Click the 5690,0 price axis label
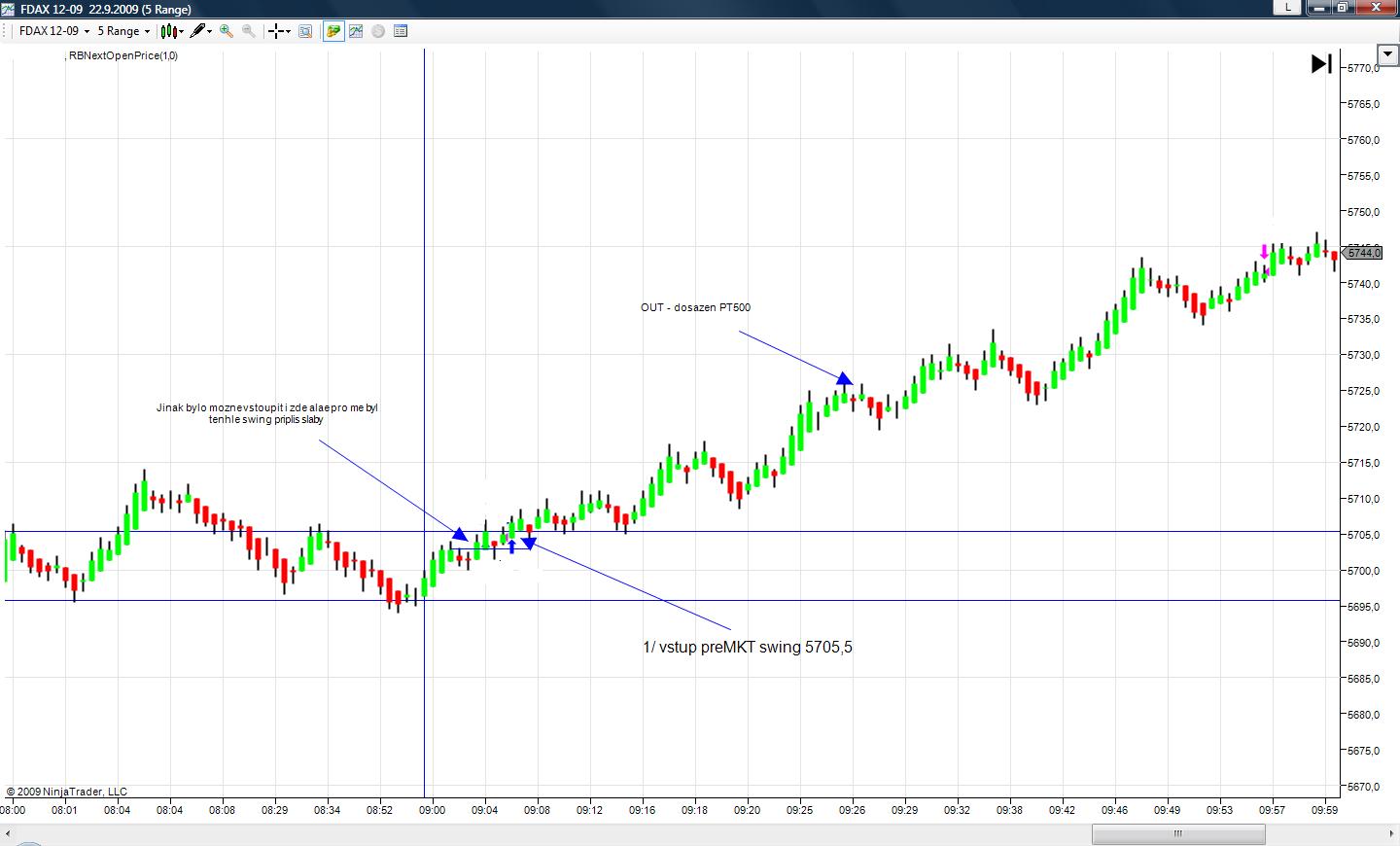Screen dimensions: 1400x846 (1364, 643)
